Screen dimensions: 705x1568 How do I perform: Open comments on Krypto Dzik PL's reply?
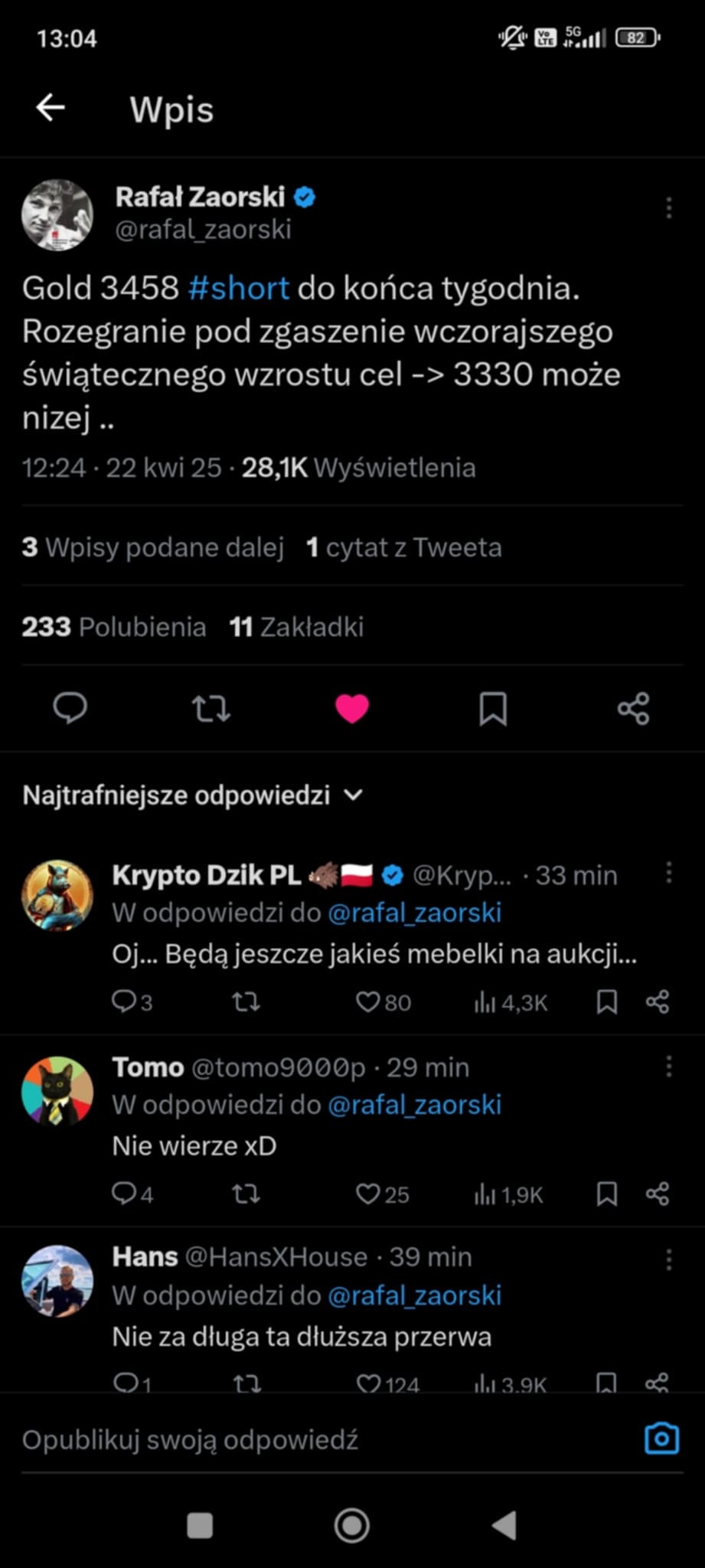[x=132, y=1001]
